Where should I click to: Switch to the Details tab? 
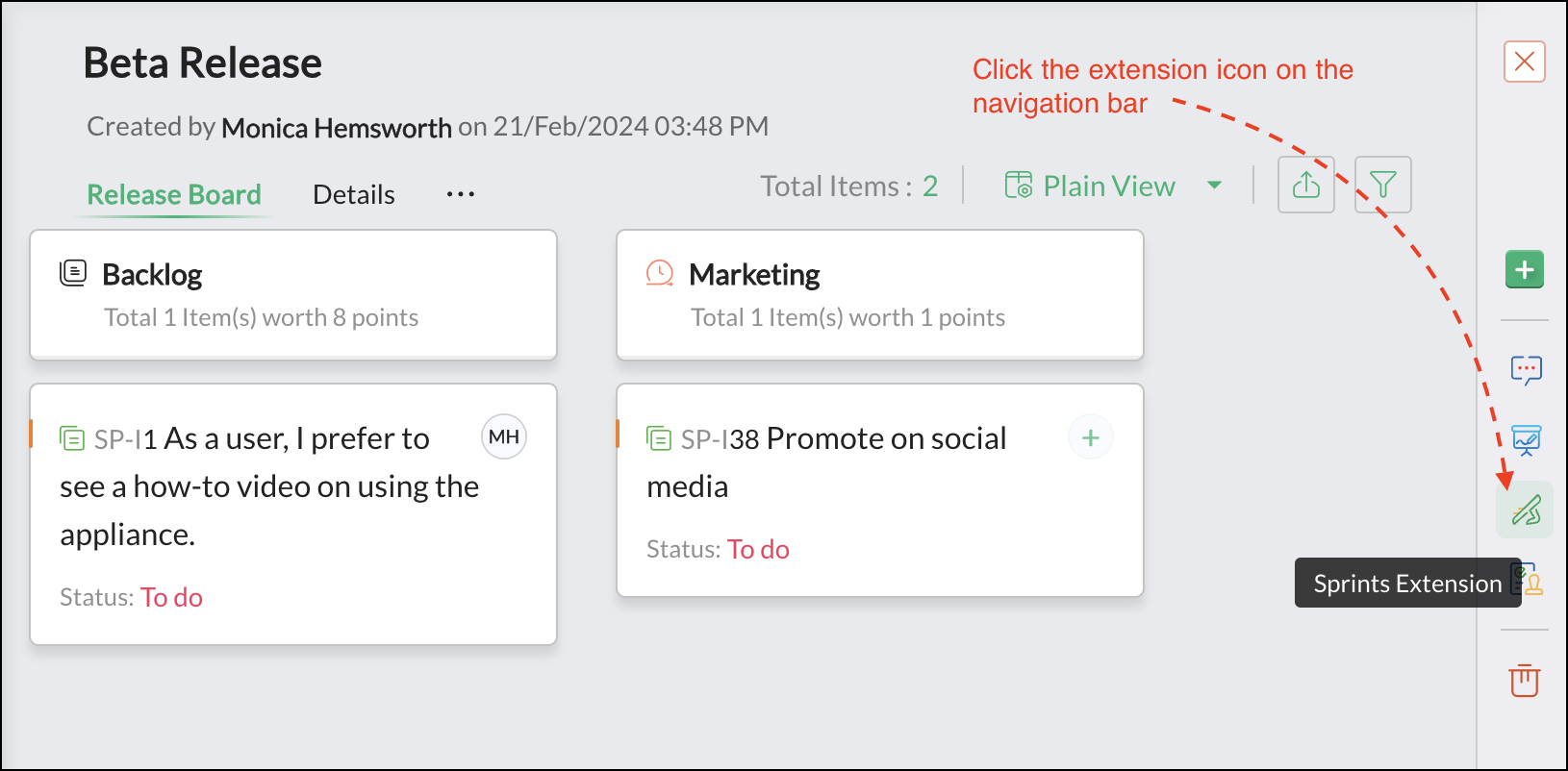click(x=354, y=194)
